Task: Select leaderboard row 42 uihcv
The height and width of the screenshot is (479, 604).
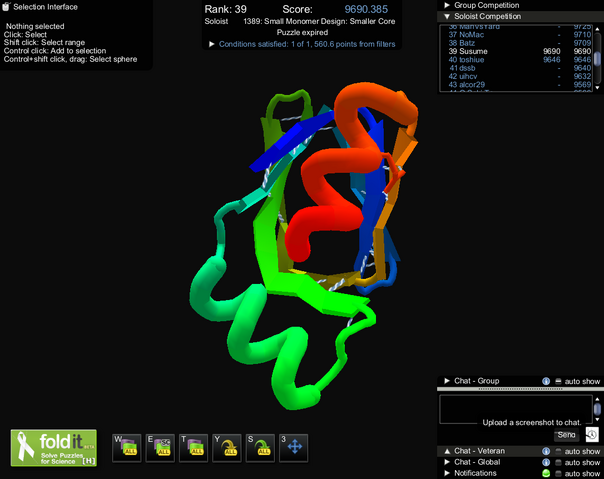Action: pyautogui.click(x=519, y=76)
